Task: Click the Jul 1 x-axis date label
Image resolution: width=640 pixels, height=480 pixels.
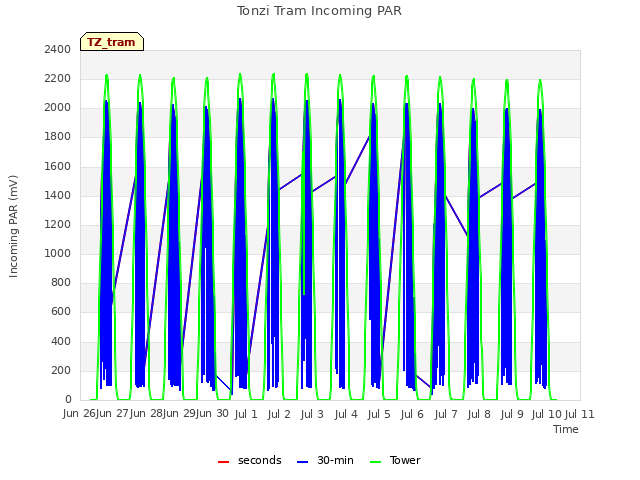Action: pyautogui.click(x=246, y=414)
